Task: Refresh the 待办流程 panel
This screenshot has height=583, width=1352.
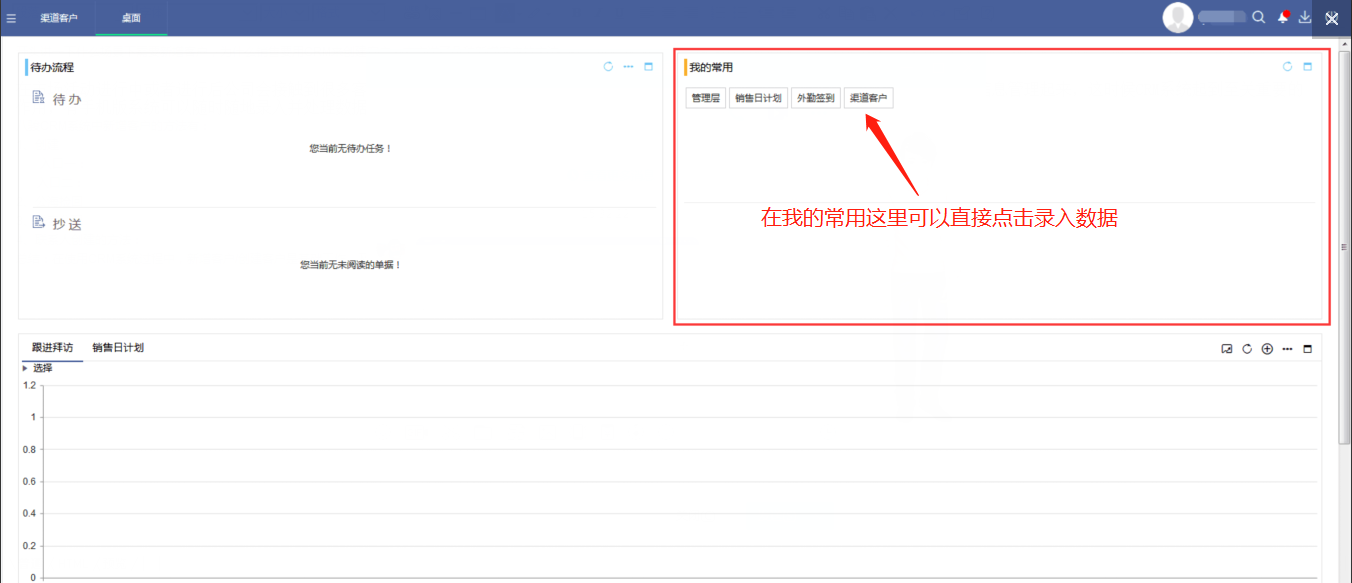Action: [x=608, y=66]
